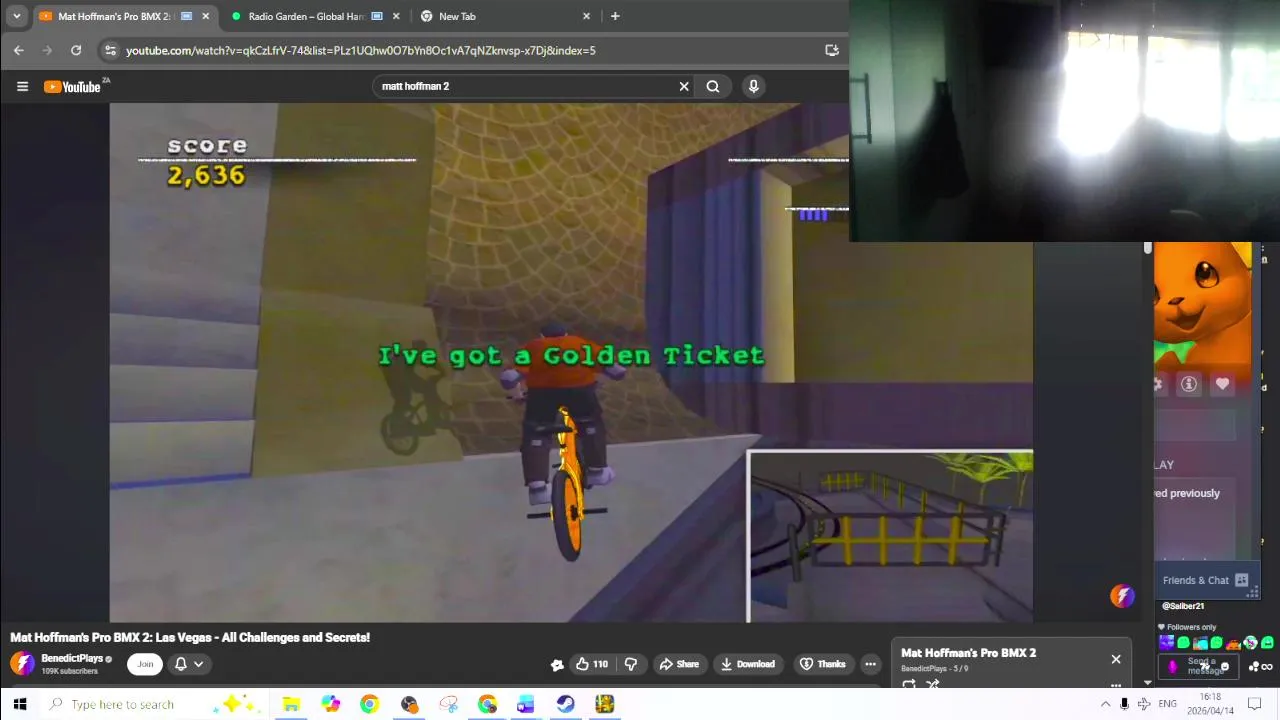Submit search with the magnifier button
The image size is (1280, 720).
[713, 87]
